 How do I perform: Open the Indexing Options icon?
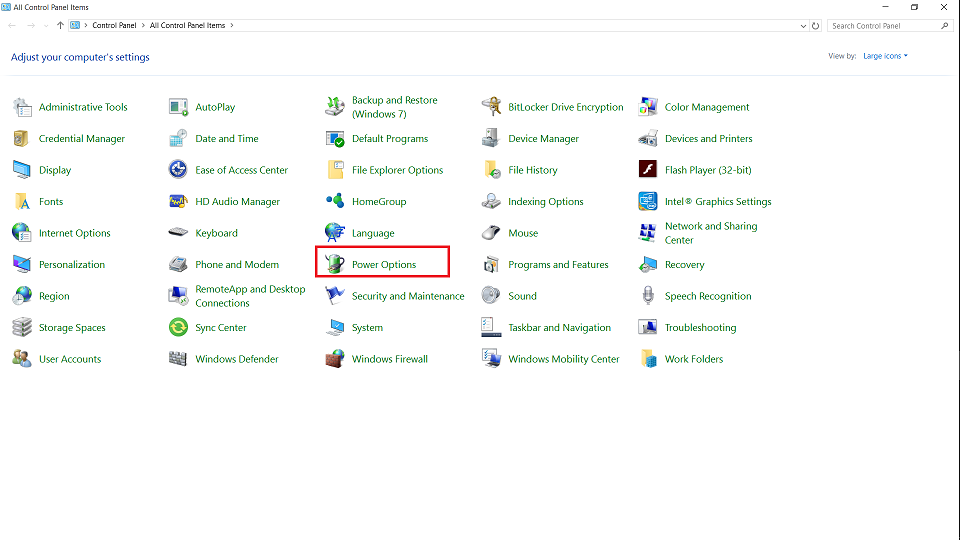491,201
